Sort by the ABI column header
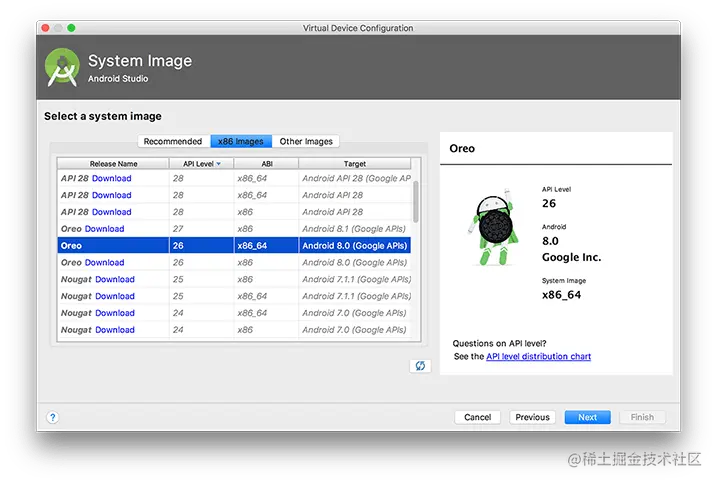 click(x=267, y=164)
